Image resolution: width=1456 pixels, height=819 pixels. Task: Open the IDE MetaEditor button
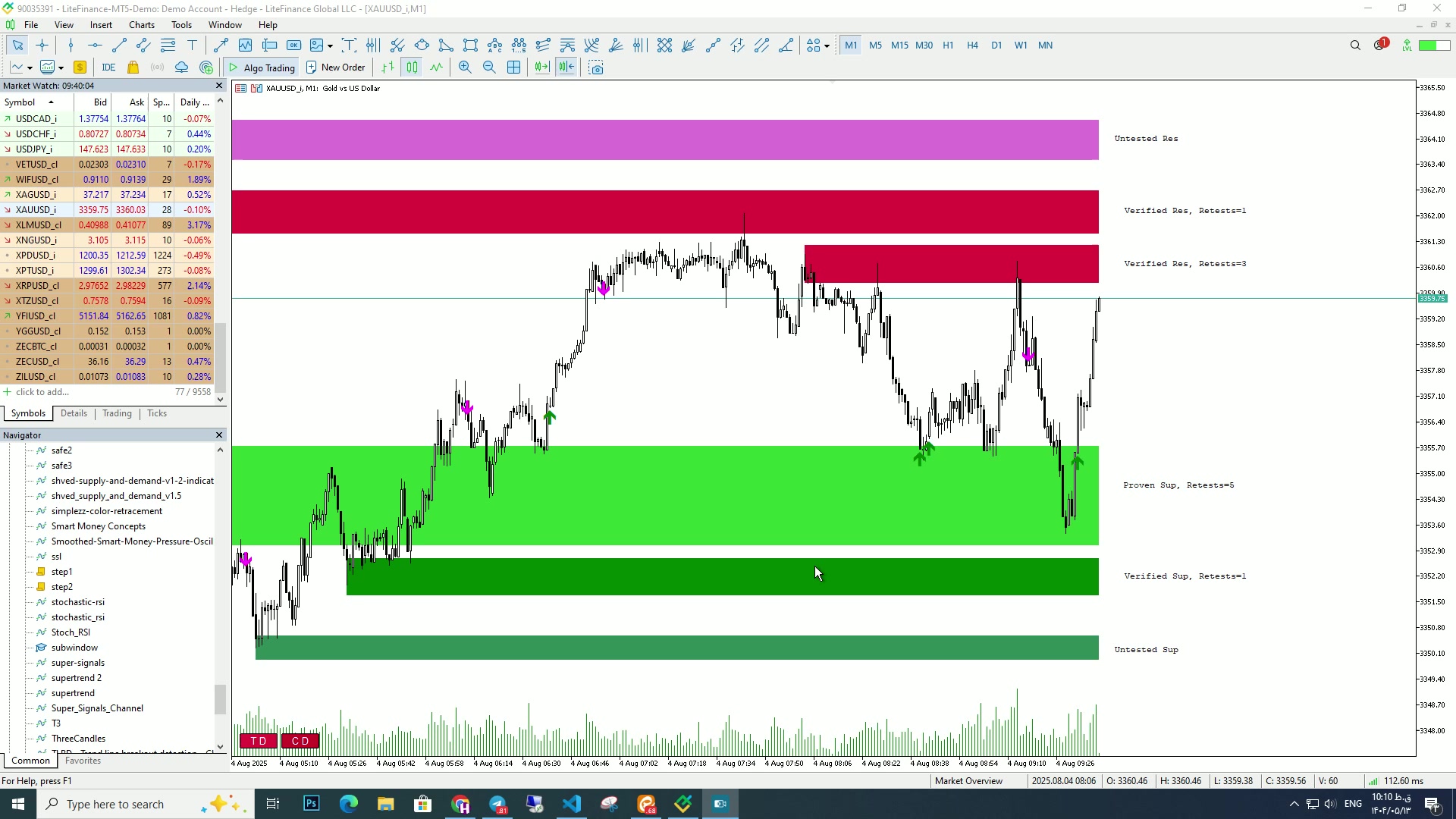pyautogui.click(x=108, y=67)
